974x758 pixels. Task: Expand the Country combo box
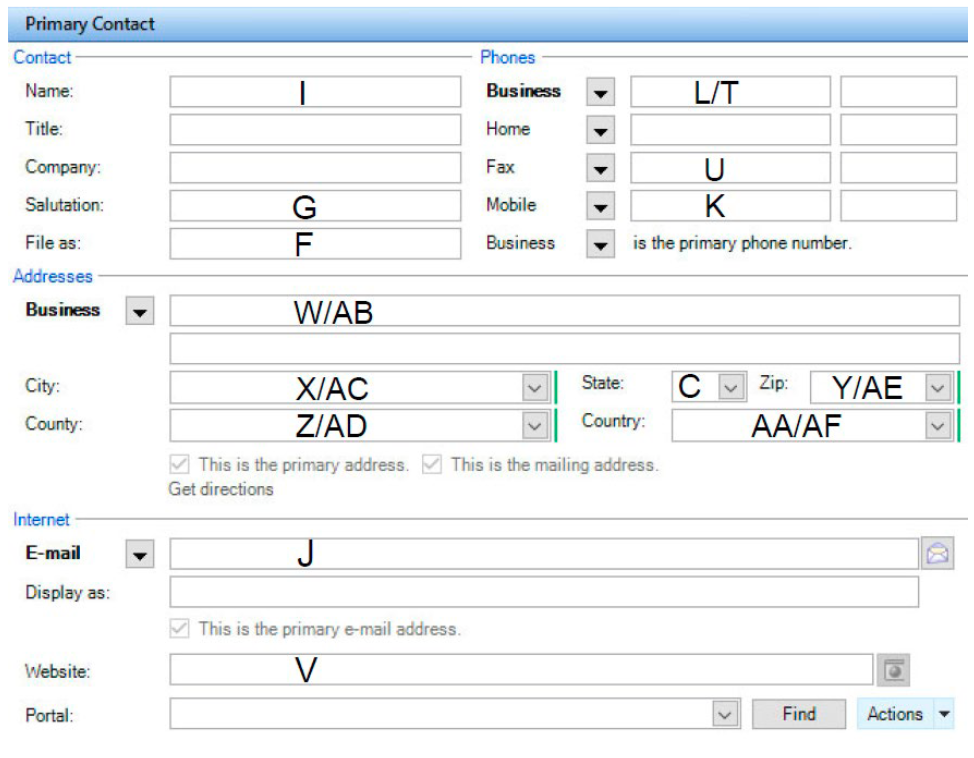click(938, 426)
